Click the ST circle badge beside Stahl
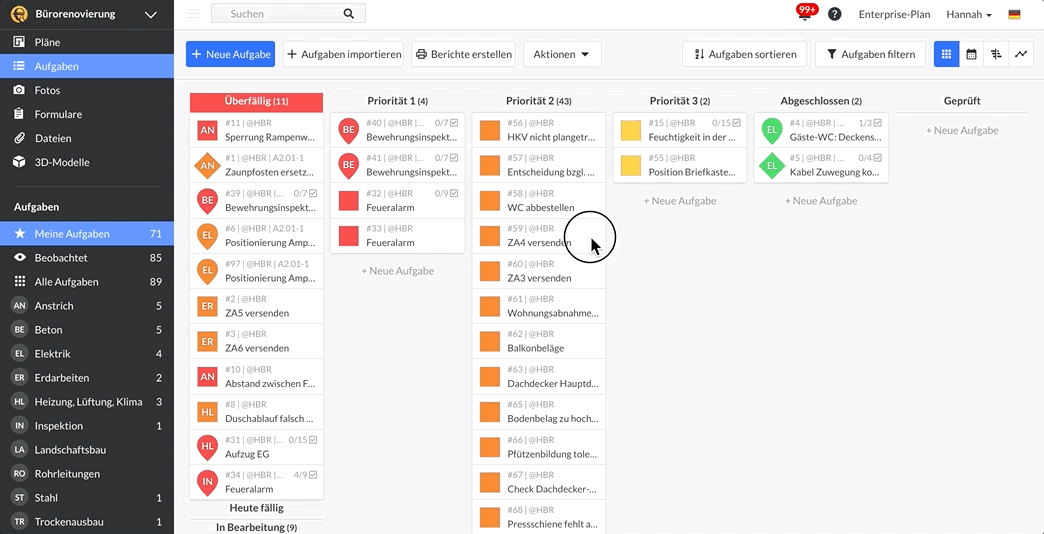 coord(19,497)
